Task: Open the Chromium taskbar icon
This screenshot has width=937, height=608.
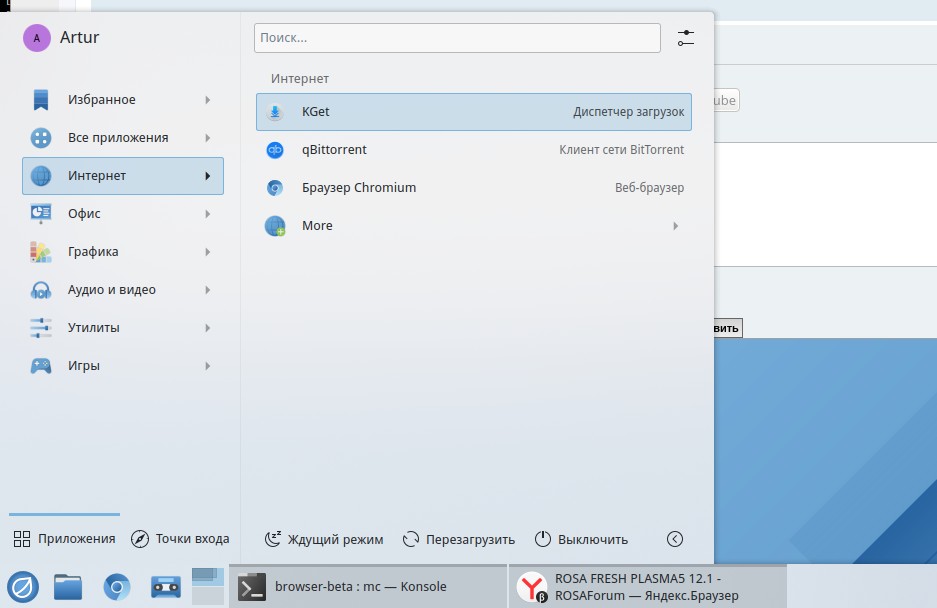Action: pyautogui.click(x=117, y=587)
